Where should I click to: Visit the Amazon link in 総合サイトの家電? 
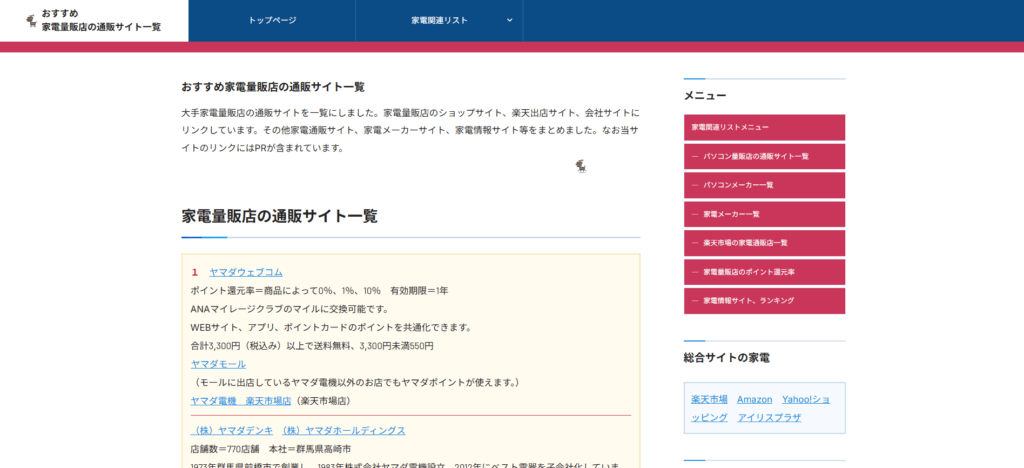(754, 399)
